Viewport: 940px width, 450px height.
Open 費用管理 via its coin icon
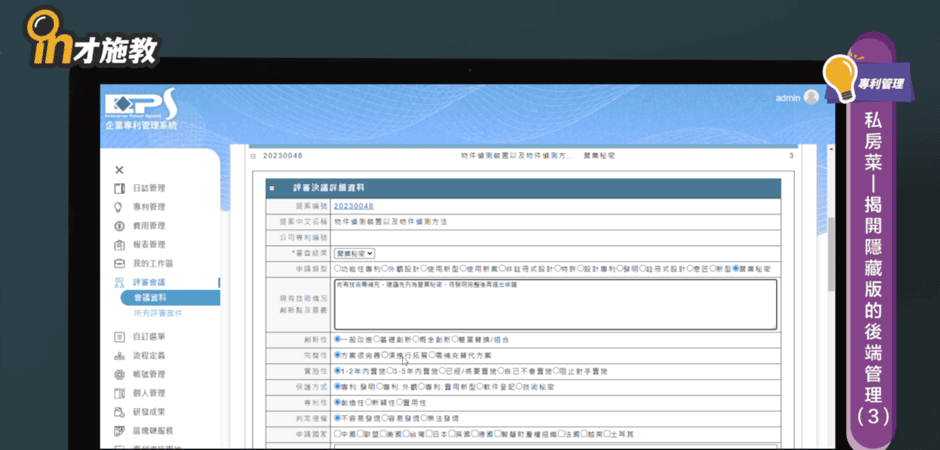[119, 226]
